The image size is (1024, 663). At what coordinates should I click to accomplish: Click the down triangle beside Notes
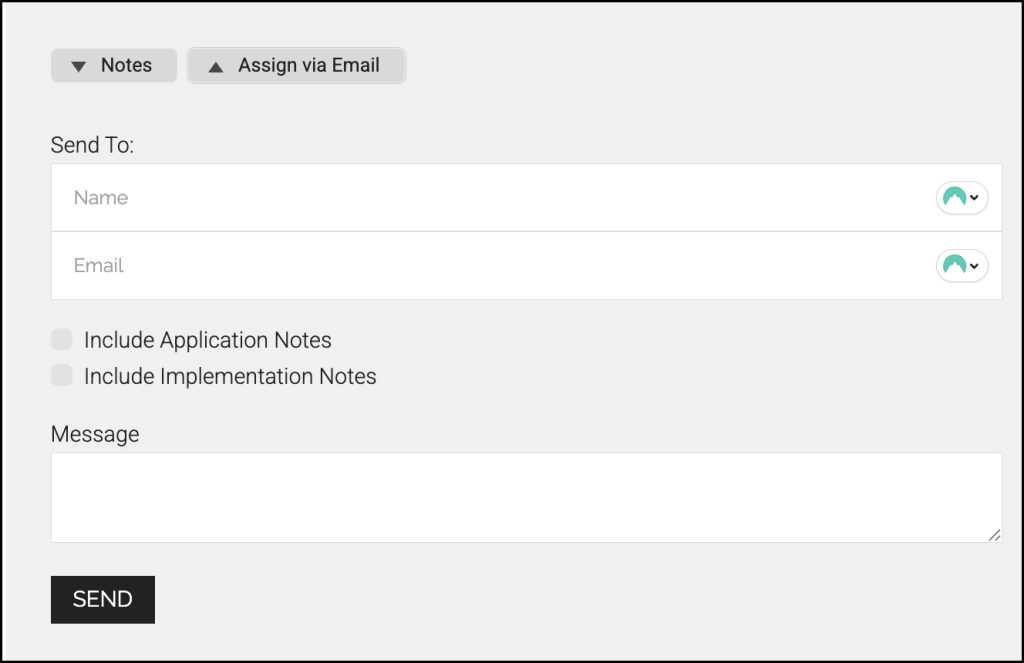(x=79, y=67)
